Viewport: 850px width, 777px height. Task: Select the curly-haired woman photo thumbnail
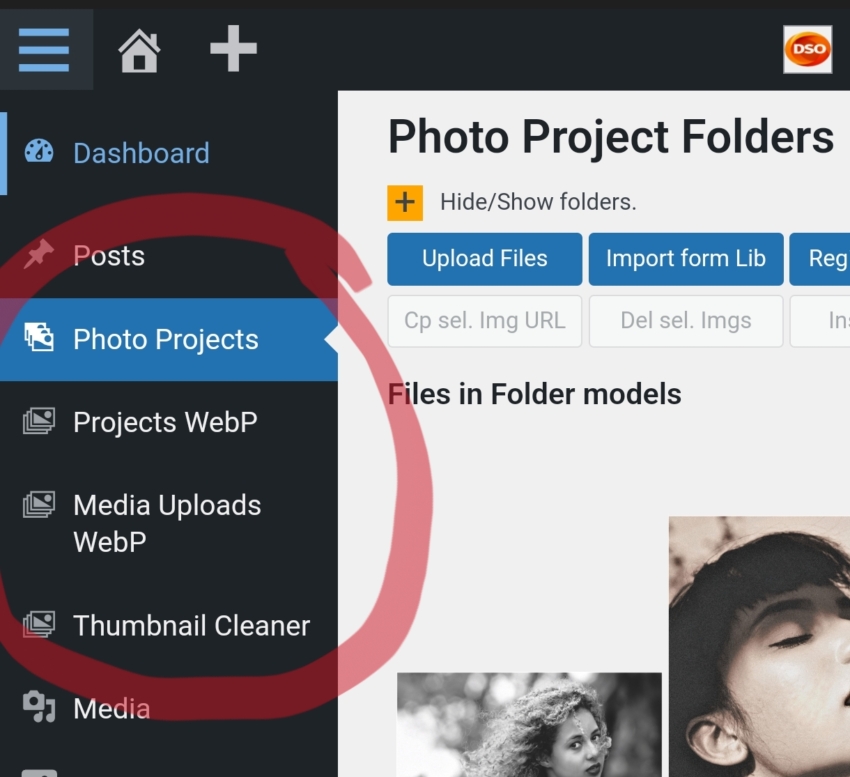[x=529, y=725]
